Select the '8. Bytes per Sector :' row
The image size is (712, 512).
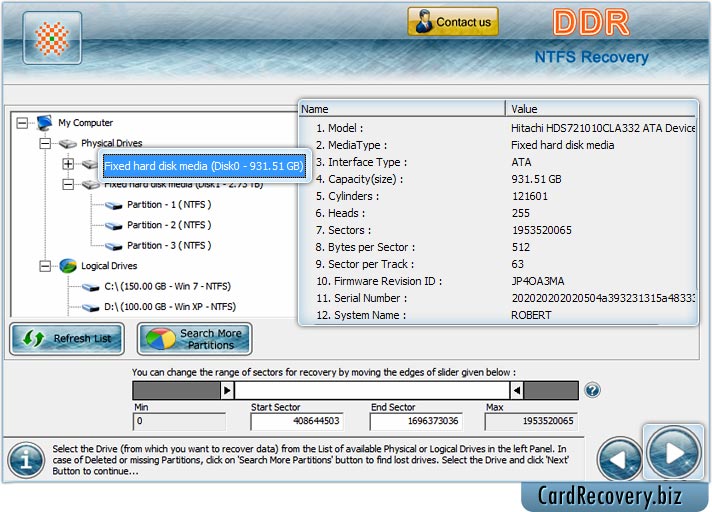tap(497, 247)
